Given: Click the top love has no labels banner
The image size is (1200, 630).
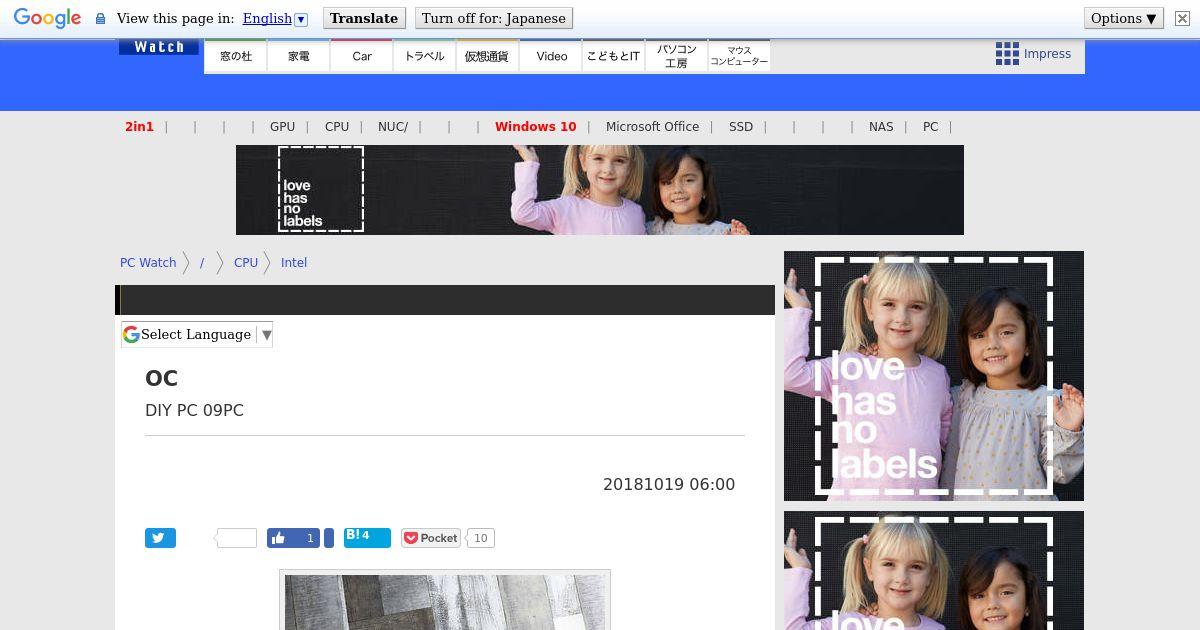Looking at the screenshot, I should tap(600, 190).
